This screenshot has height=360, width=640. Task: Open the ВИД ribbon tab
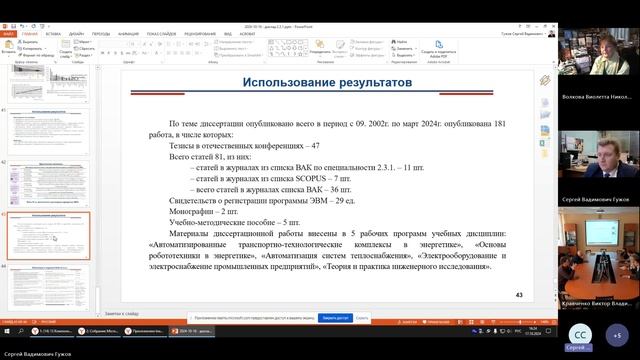(228, 34)
